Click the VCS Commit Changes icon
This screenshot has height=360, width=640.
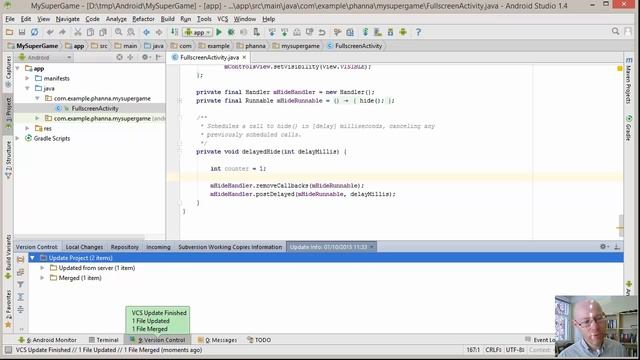coord(284,32)
